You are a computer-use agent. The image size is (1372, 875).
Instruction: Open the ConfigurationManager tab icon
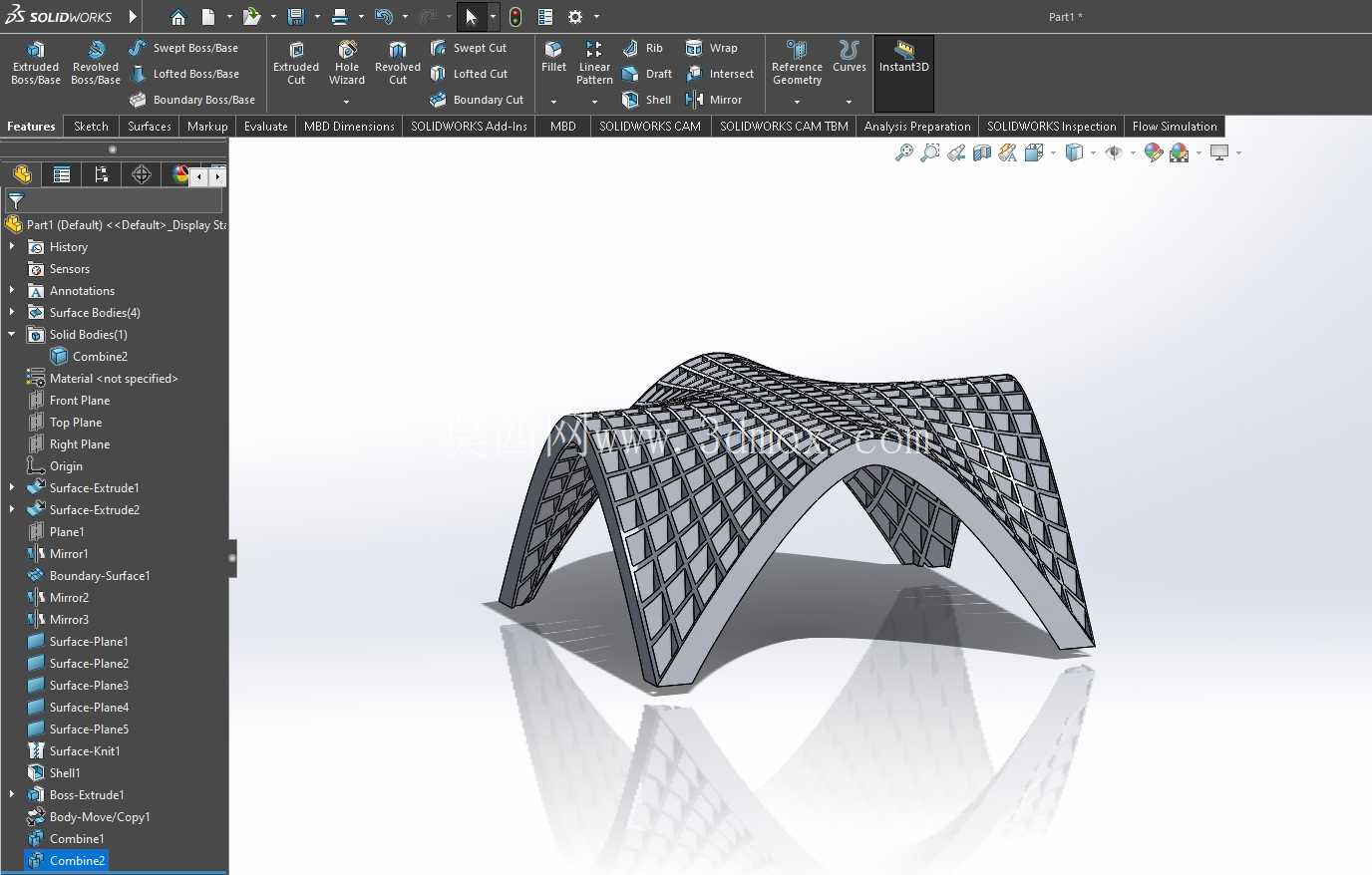(102, 174)
